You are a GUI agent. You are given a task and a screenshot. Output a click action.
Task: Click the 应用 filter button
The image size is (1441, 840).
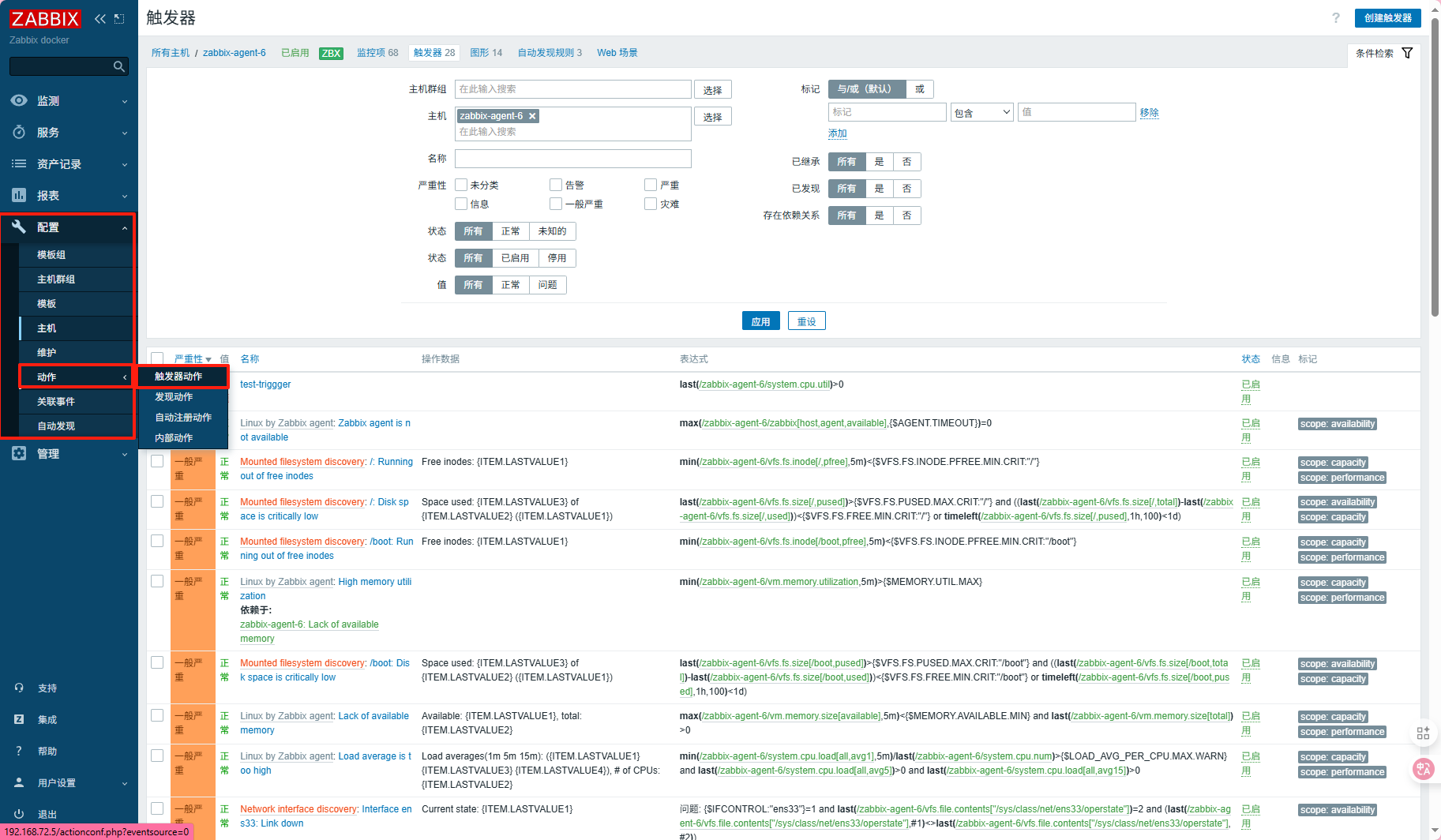point(760,321)
